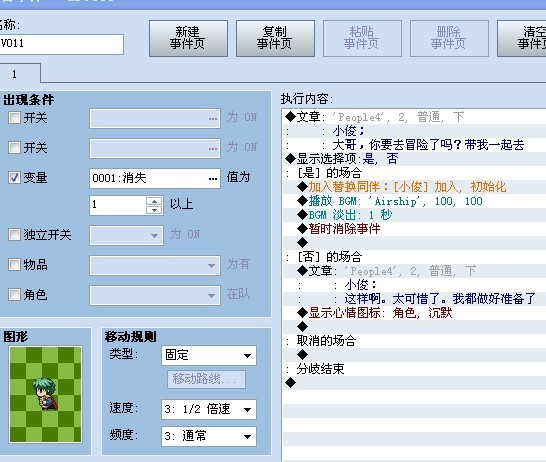
Task: Select 播放 BGM: 'Airship' command
Action: (x=414, y=201)
